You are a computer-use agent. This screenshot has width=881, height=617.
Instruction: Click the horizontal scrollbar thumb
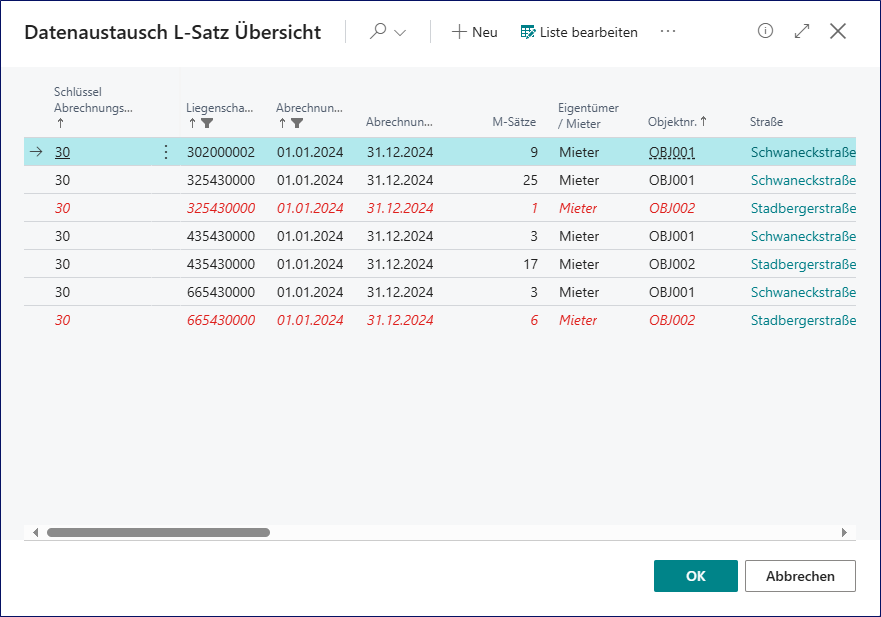158,533
